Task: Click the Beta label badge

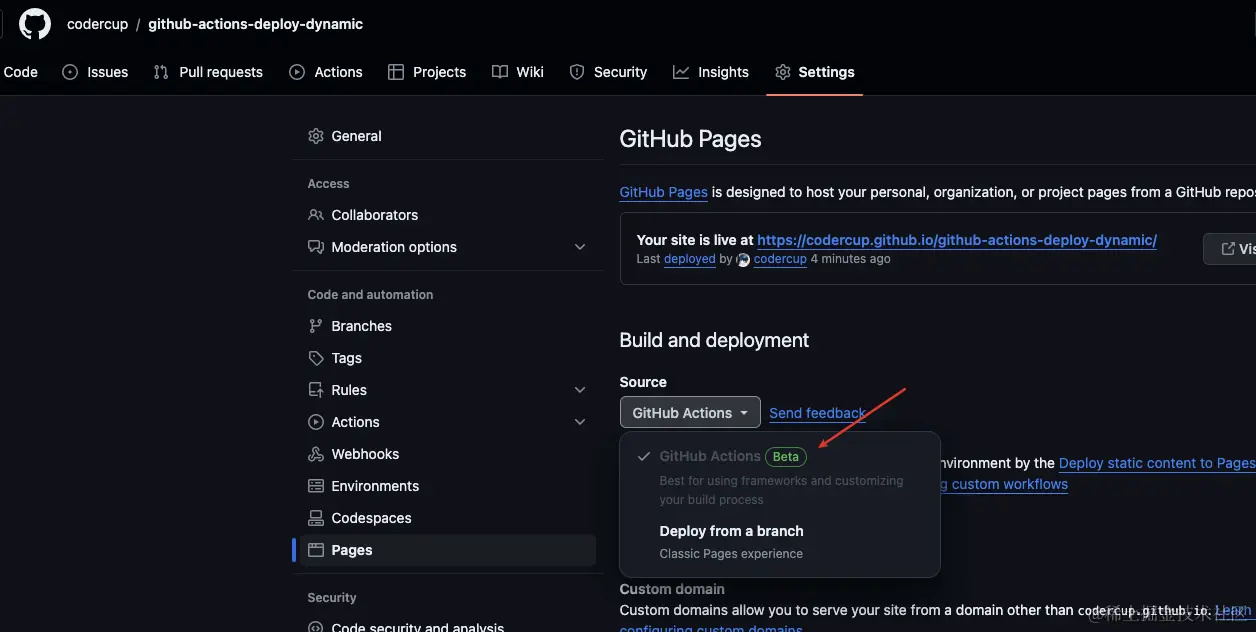Action: pos(786,456)
